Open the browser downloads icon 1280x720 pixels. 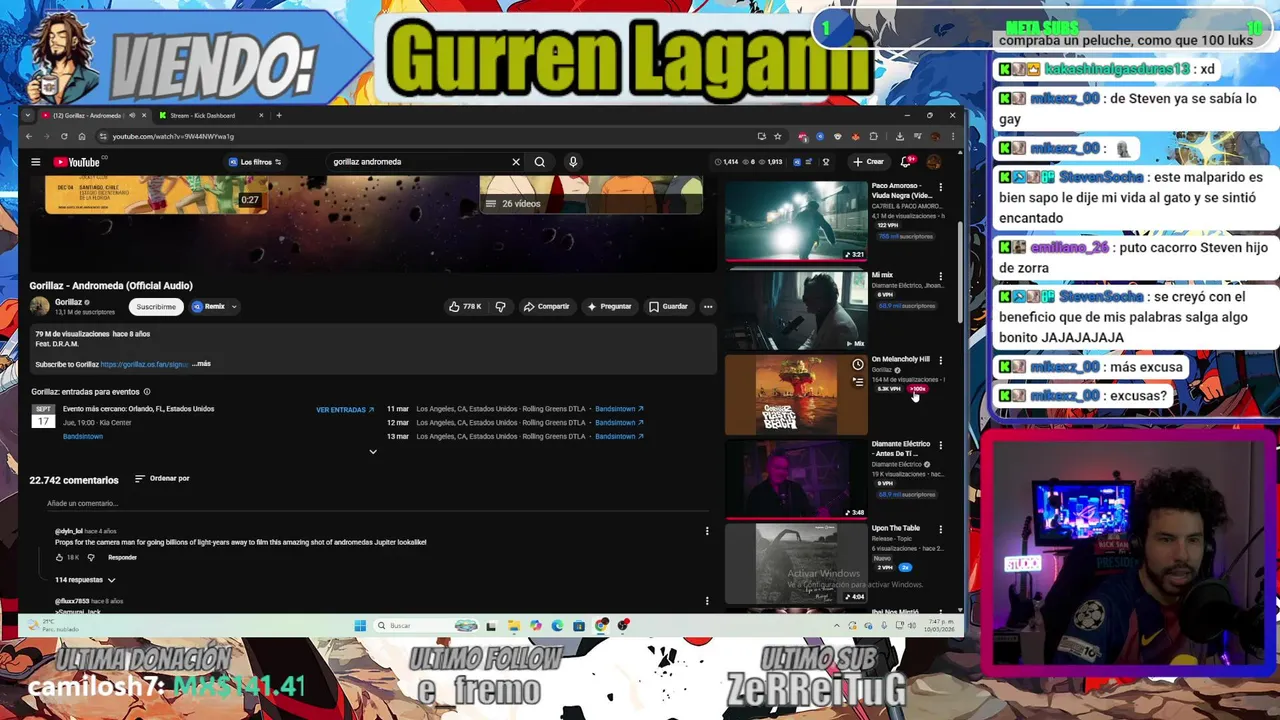pyautogui.click(x=899, y=136)
